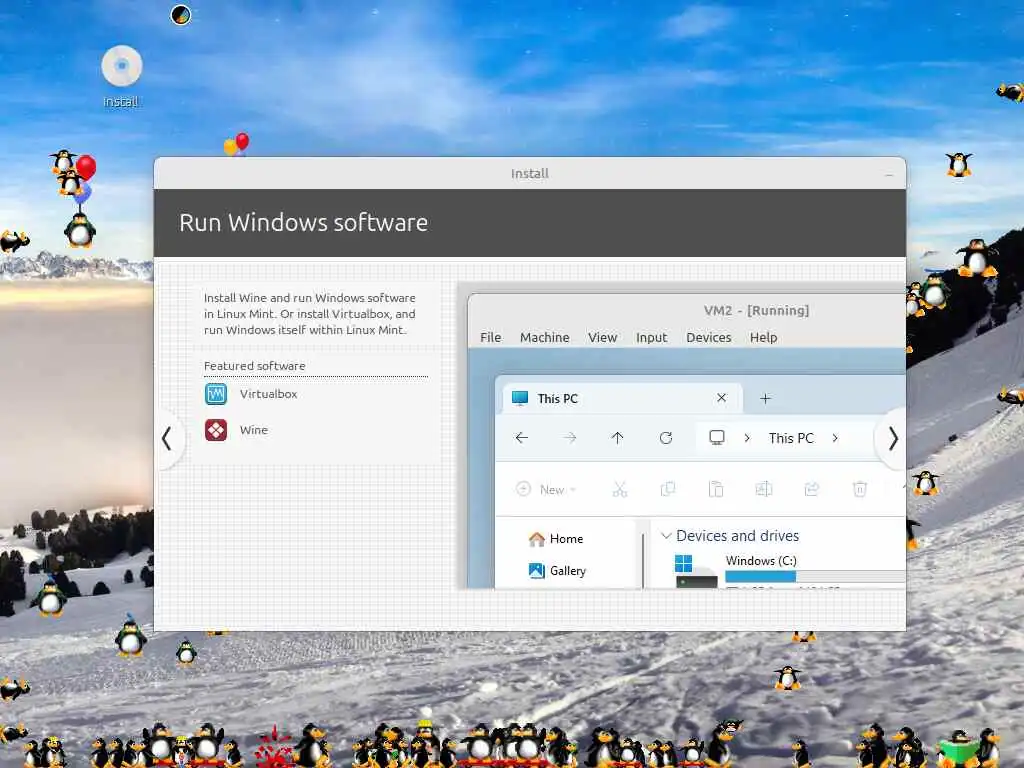Minimize the Install window
Screen dimensions: 1024x768
889,174
